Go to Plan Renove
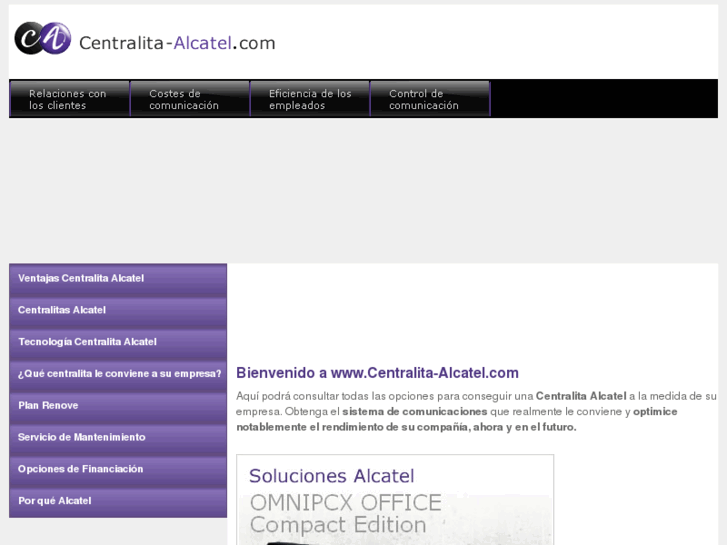The width and height of the screenshot is (727, 545). click(x=118, y=407)
